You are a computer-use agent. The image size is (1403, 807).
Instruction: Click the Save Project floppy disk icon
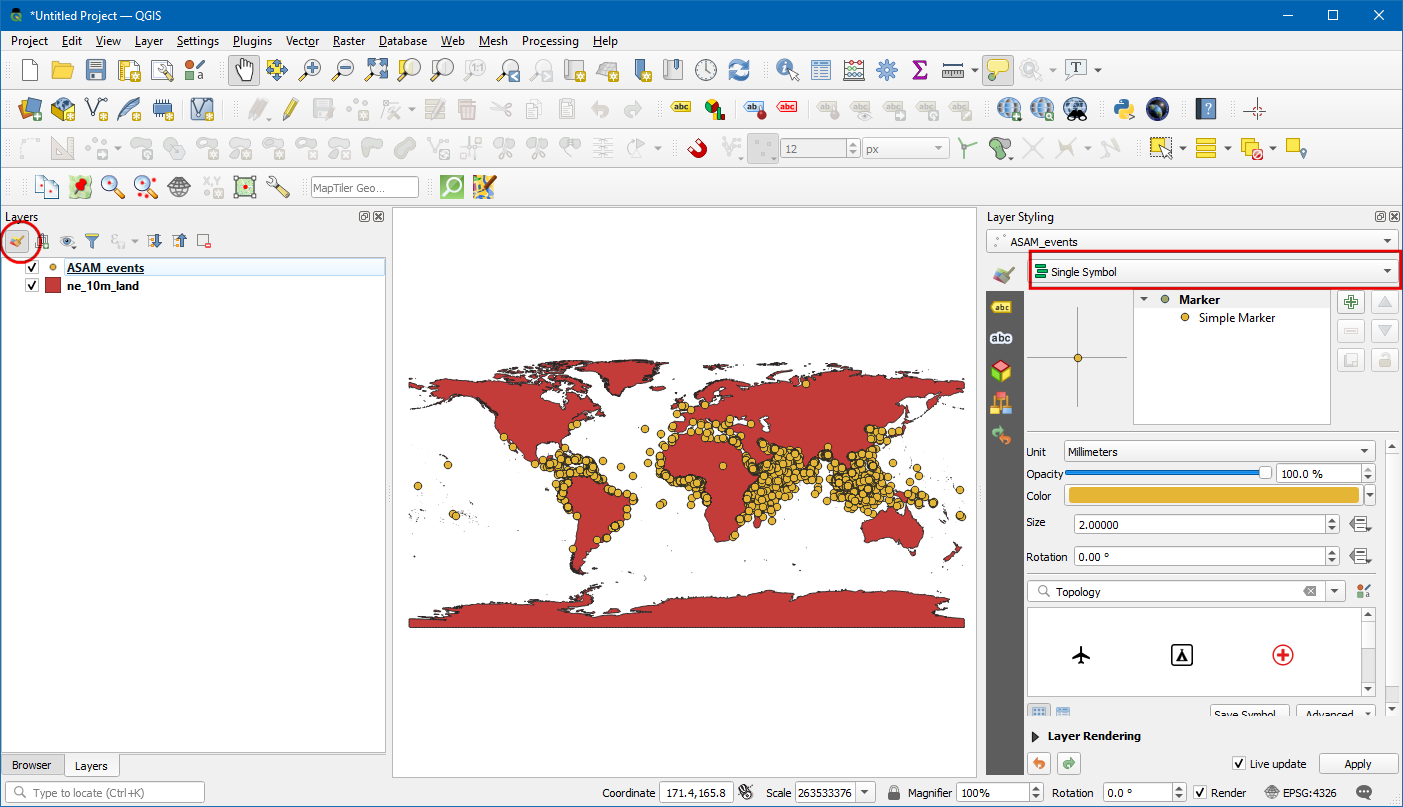[x=95, y=70]
